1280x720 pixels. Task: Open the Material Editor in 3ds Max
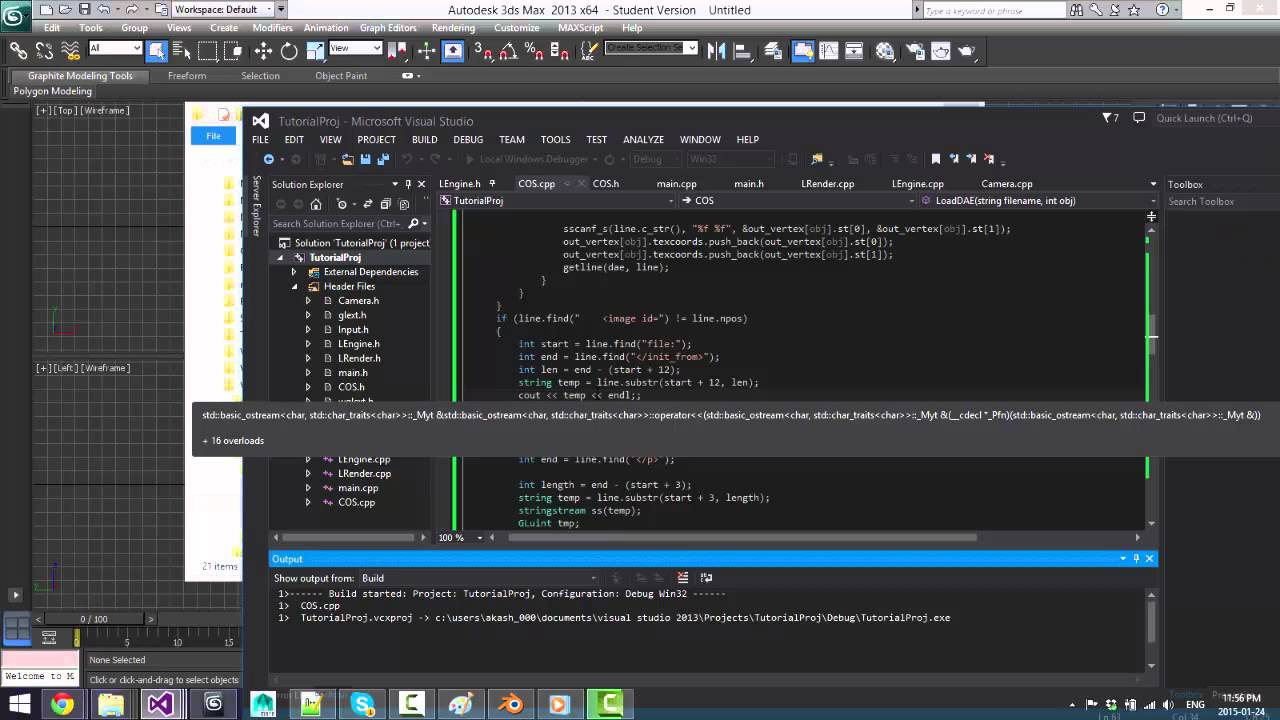885,50
